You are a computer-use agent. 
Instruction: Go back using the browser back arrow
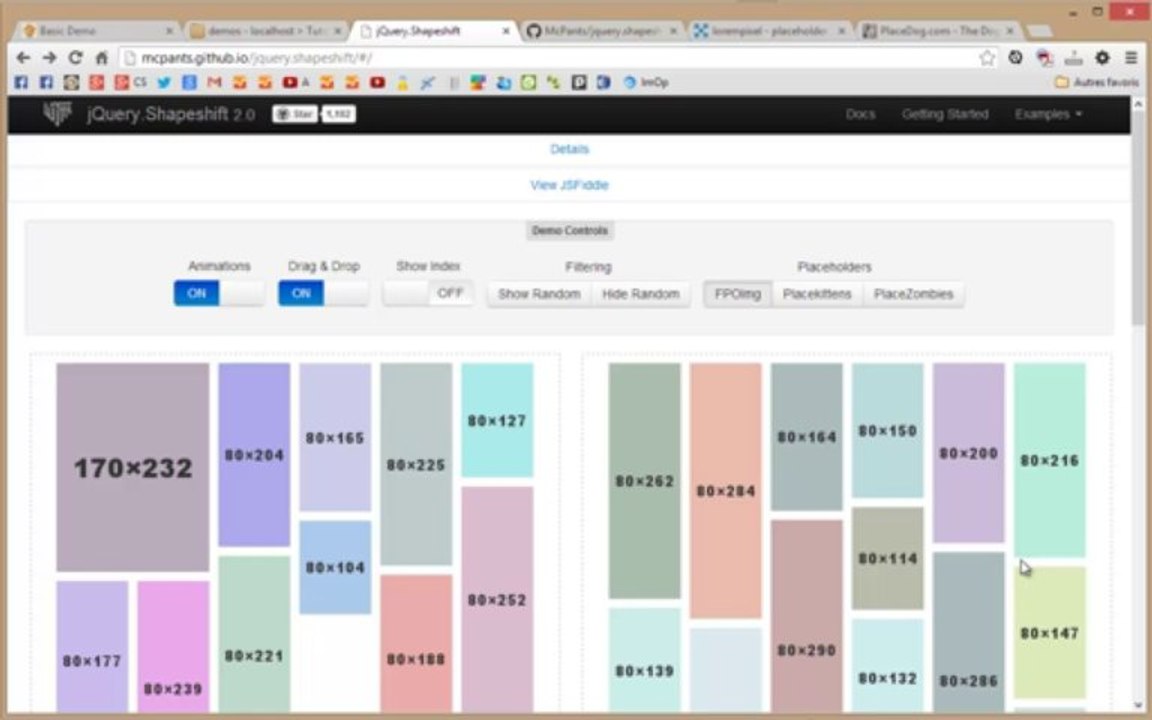(x=23, y=57)
